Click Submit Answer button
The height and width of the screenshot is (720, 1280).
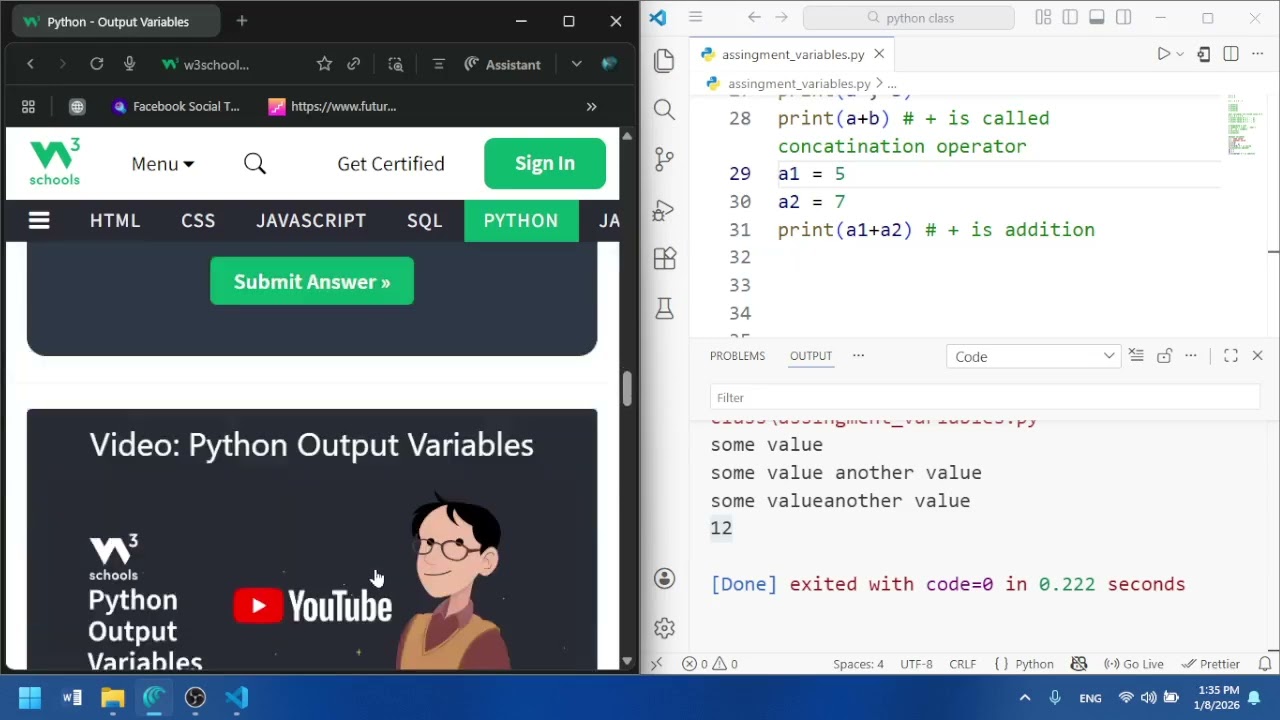pyautogui.click(x=312, y=282)
